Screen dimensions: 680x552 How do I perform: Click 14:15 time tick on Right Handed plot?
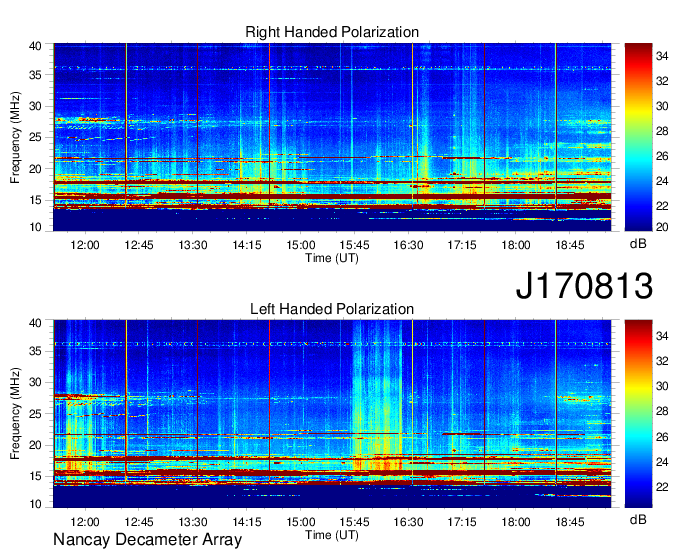(247, 245)
